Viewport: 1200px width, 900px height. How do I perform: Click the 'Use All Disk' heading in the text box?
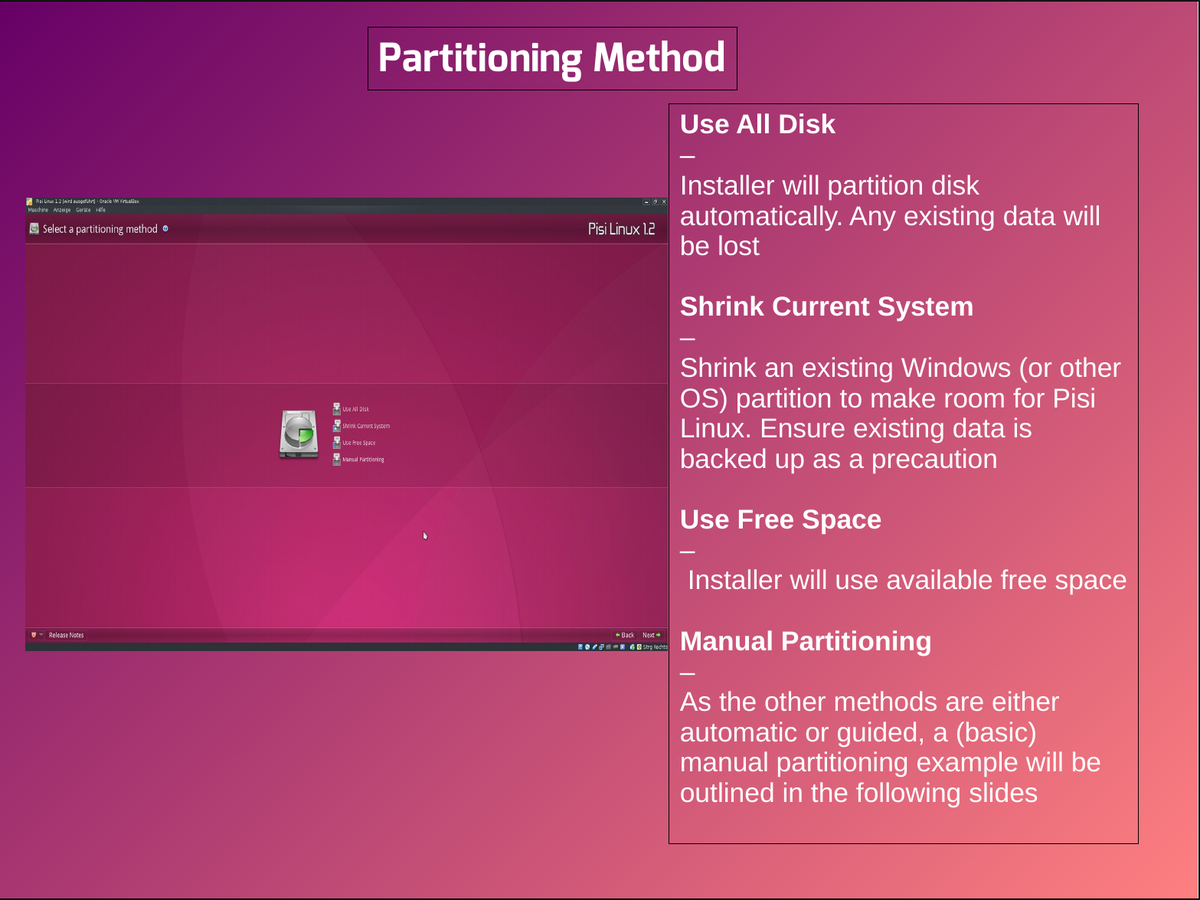click(758, 124)
